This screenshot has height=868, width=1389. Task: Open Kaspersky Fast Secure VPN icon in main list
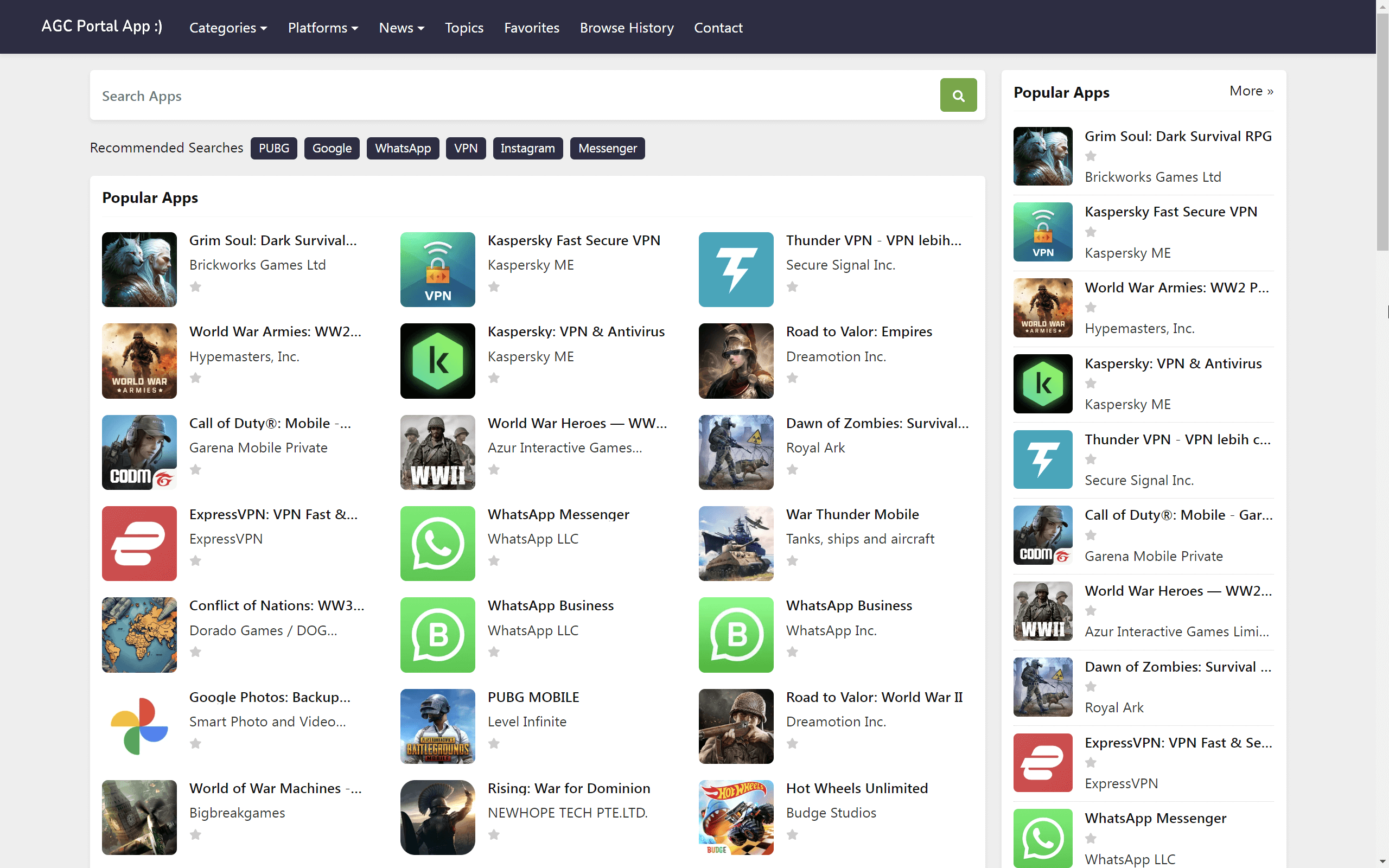tap(437, 269)
